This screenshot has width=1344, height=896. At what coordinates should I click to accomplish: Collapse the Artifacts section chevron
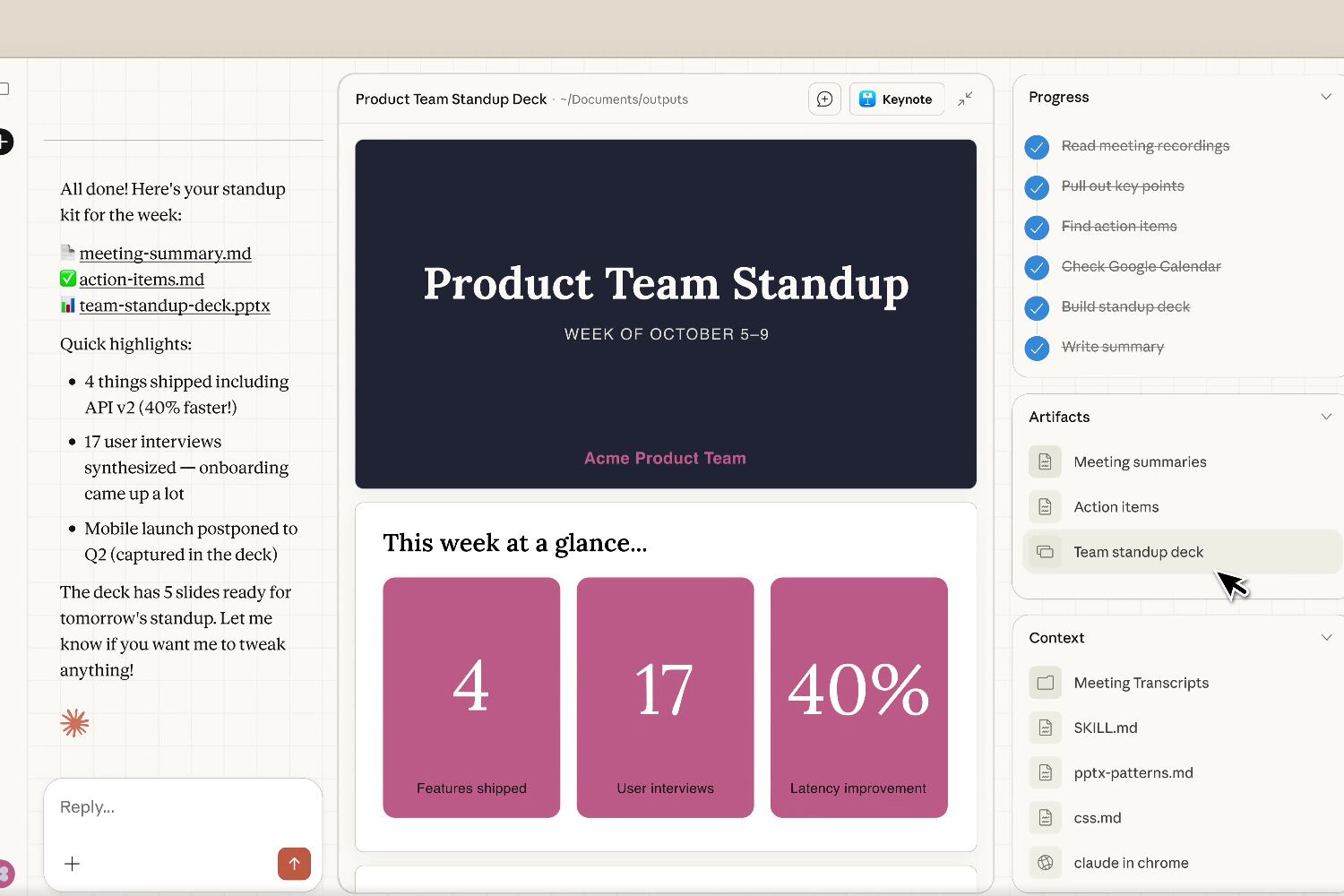click(1326, 417)
